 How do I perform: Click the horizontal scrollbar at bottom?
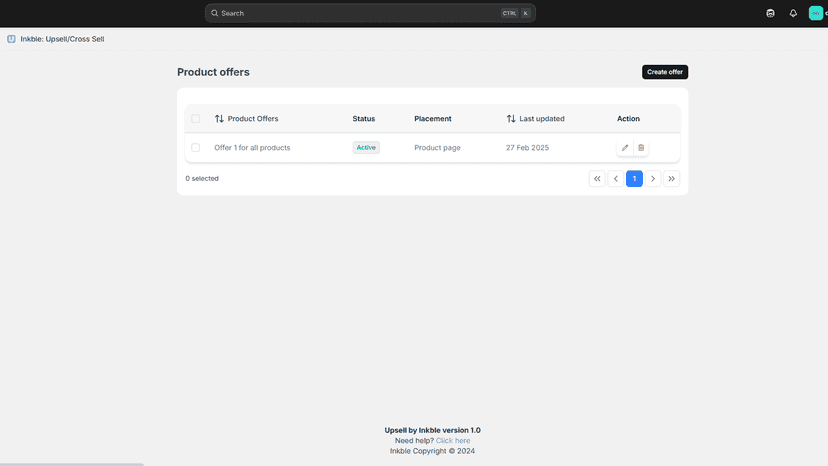coord(72,464)
